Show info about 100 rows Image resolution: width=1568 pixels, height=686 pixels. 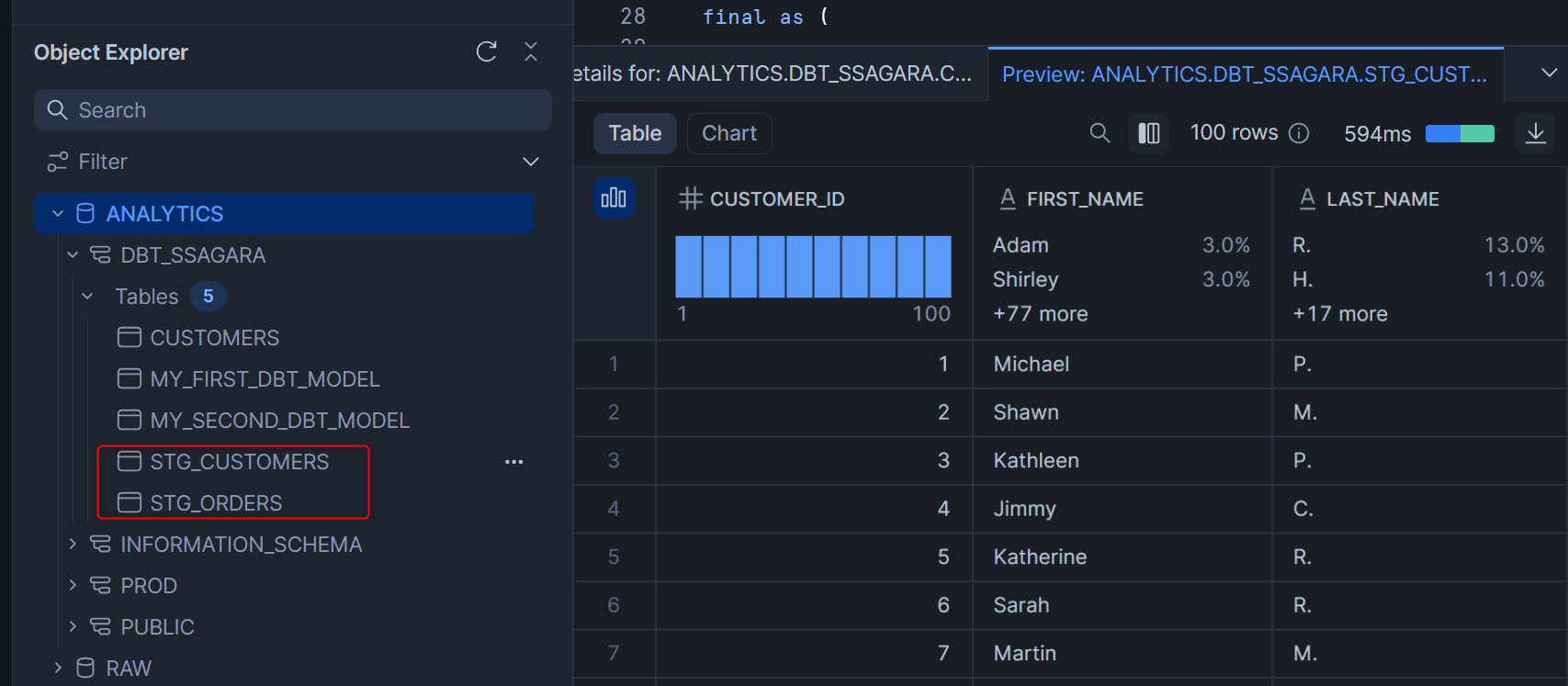[x=1299, y=133]
